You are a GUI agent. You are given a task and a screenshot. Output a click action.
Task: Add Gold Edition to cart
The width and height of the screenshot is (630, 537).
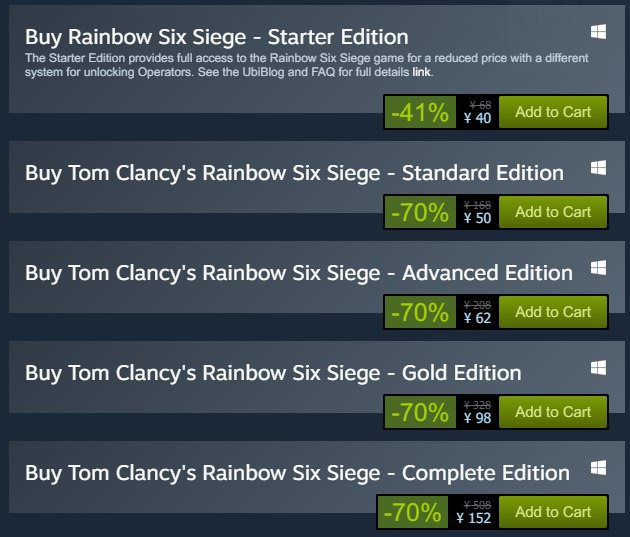[552, 412]
